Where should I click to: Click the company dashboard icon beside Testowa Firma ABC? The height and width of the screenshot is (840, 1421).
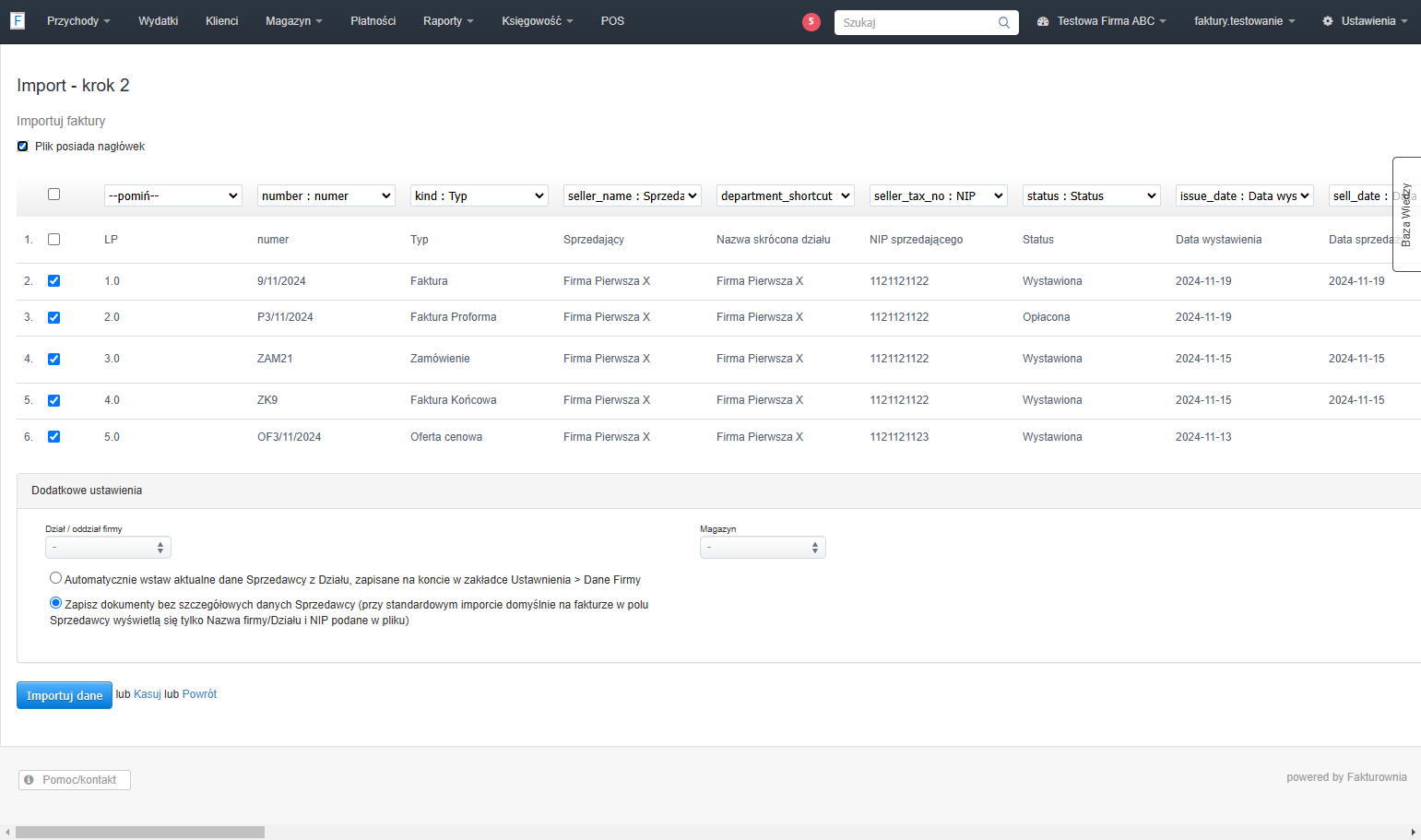(x=1043, y=21)
